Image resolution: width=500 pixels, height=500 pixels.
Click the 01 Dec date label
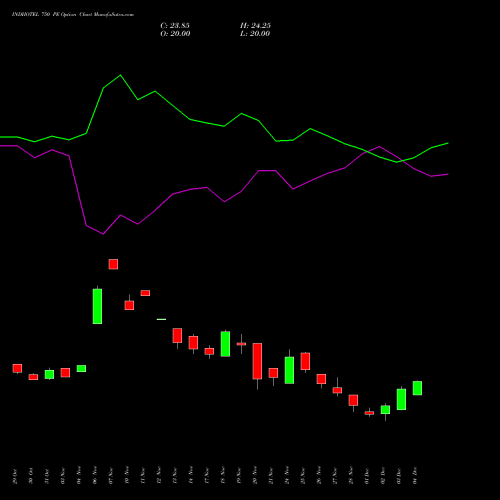pos(367,476)
